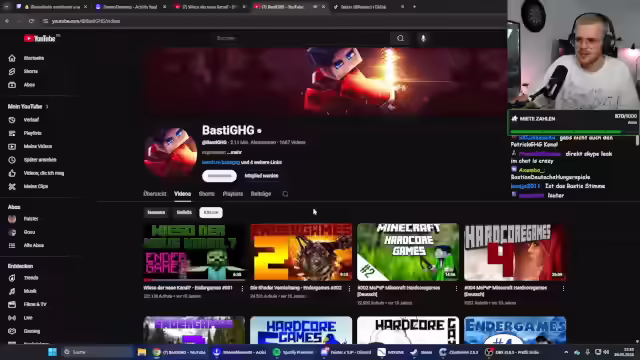Click the YouTube search input field

301,38
